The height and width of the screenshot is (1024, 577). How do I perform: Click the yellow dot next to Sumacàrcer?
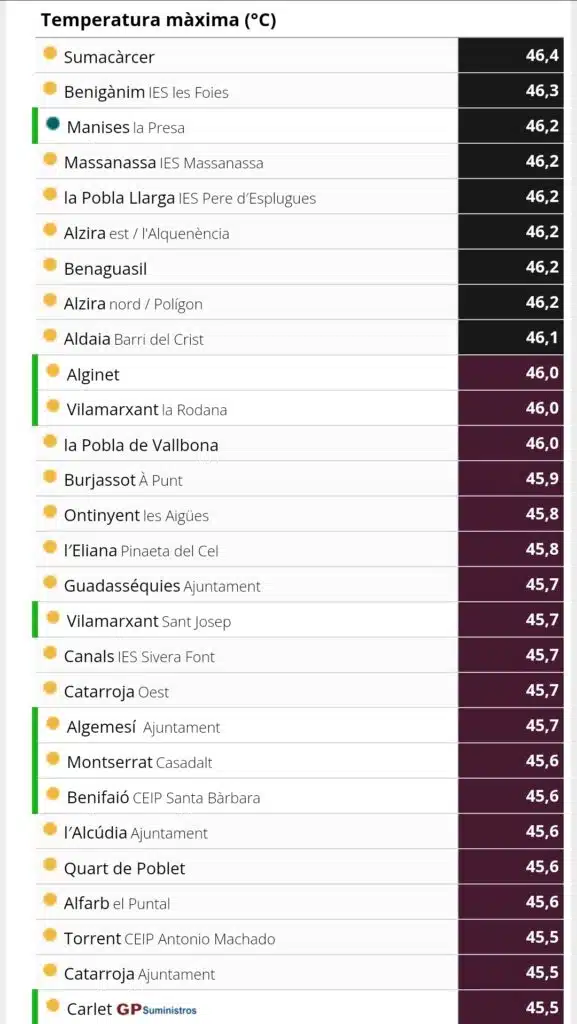[50, 53]
